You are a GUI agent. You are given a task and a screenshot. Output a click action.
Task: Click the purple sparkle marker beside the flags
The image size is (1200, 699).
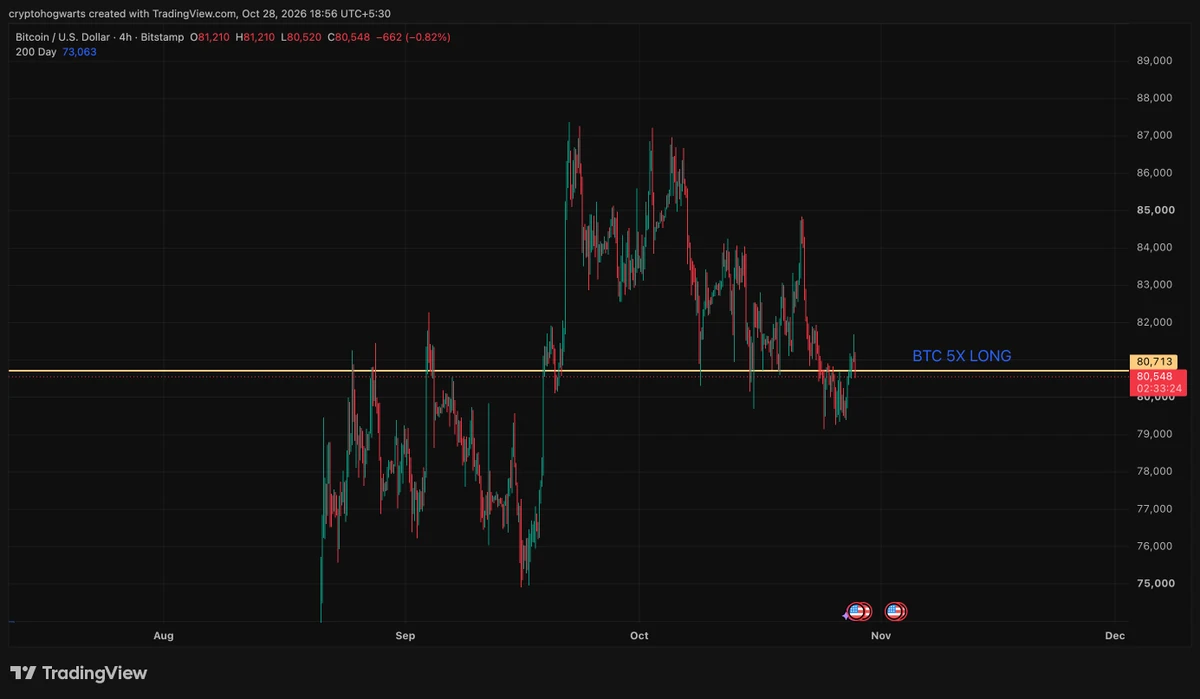pos(846,616)
